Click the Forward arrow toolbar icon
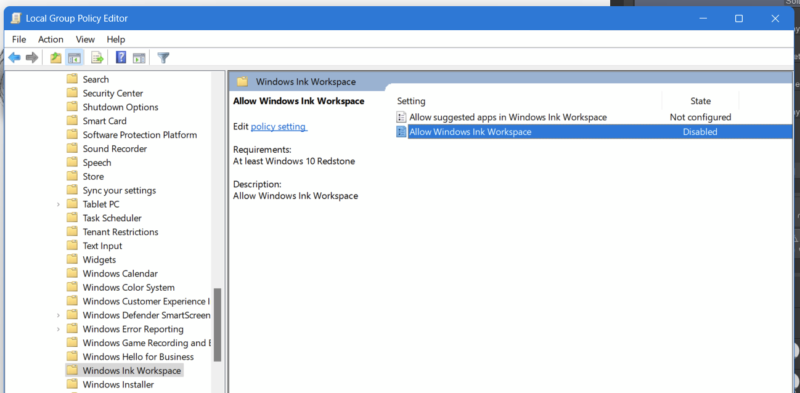The height and width of the screenshot is (393, 800). (x=32, y=58)
